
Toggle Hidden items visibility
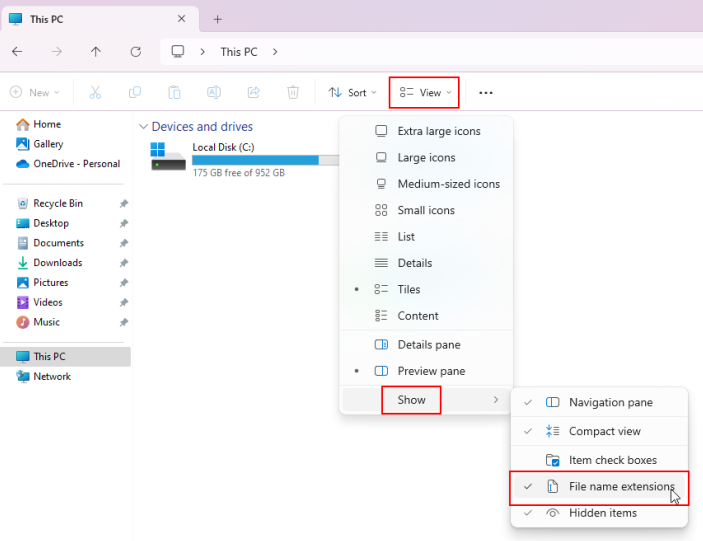click(602, 513)
